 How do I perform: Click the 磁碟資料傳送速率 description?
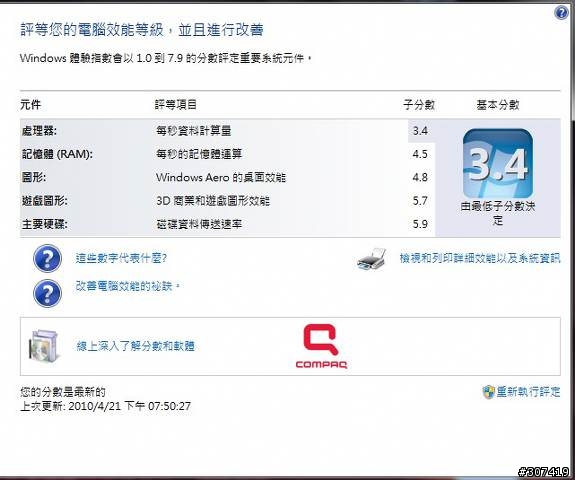(199, 224)
